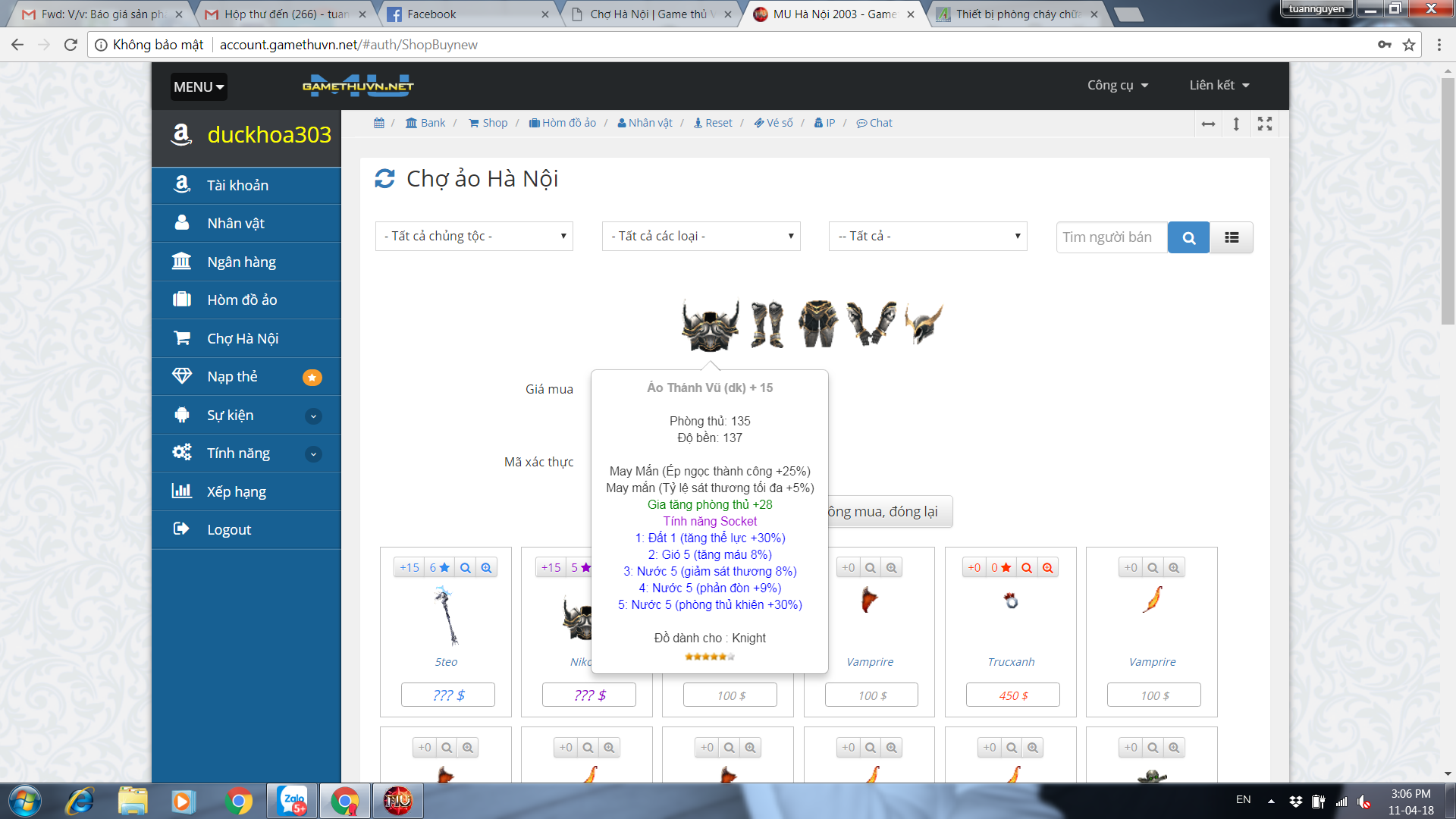Image resolution: width=1456 pixels, height=819 pixels.
Task: Toggle the list view icon button
Action: [1232, 237]
